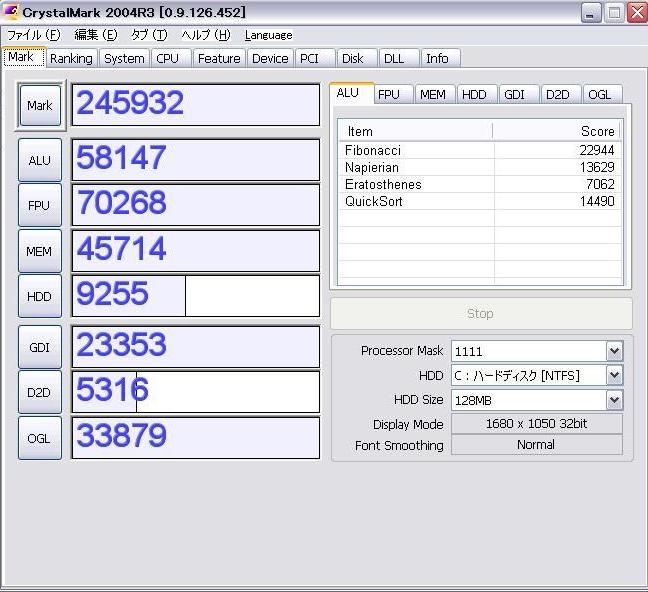Start the D2D benchmark button
This screenshot has width=648, height=592.
(40, 392)
